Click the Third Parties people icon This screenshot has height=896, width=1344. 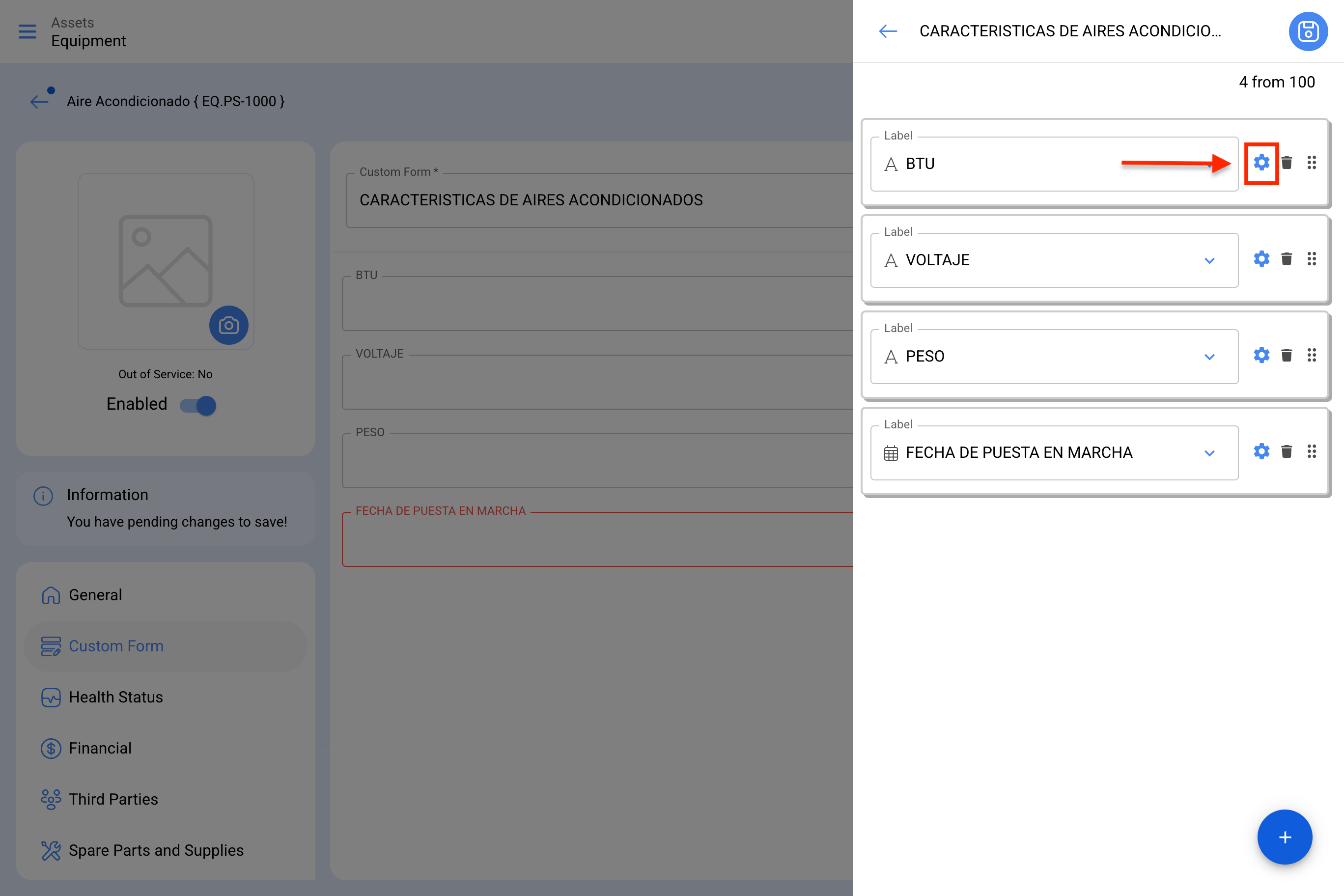click(51, 799)
